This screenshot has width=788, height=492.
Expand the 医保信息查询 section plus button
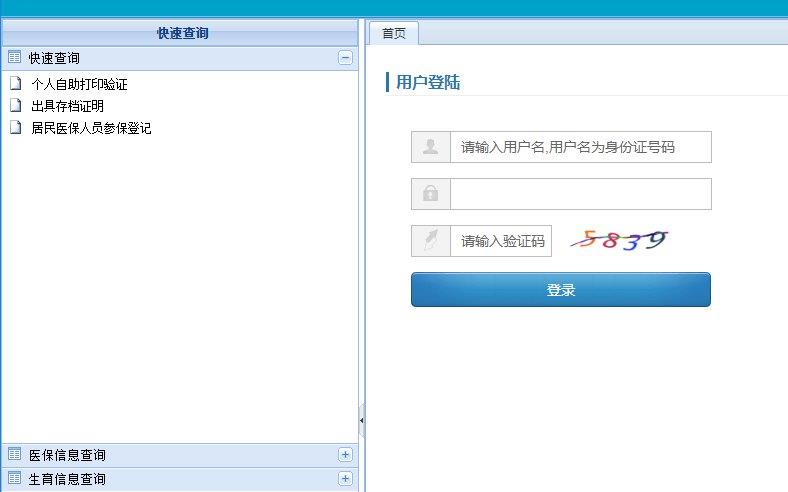point(345,455)
